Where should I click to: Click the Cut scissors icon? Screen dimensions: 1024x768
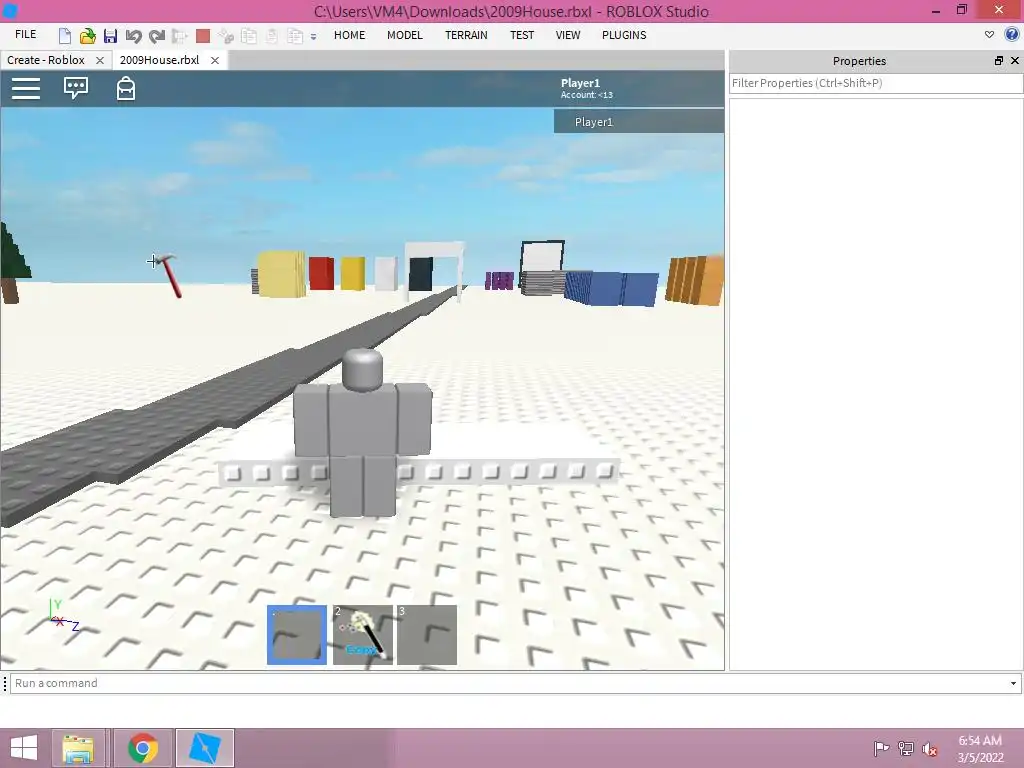tap(226, 36)
